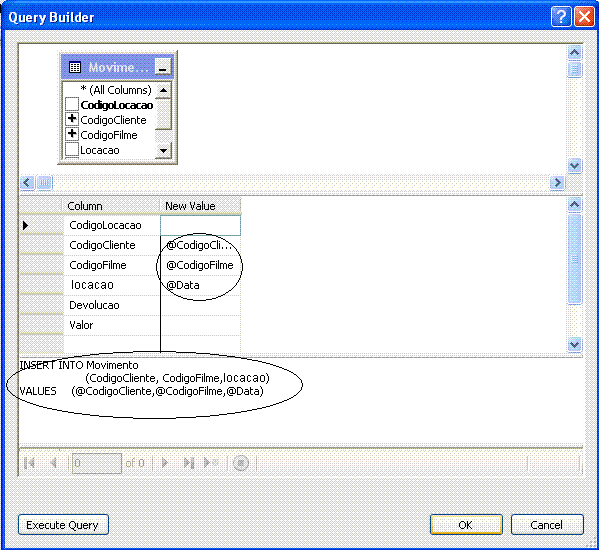Check the CodigoLocacao column checkbox
Image resolution: width=599 pixels, height=550 pixels.
72,104
